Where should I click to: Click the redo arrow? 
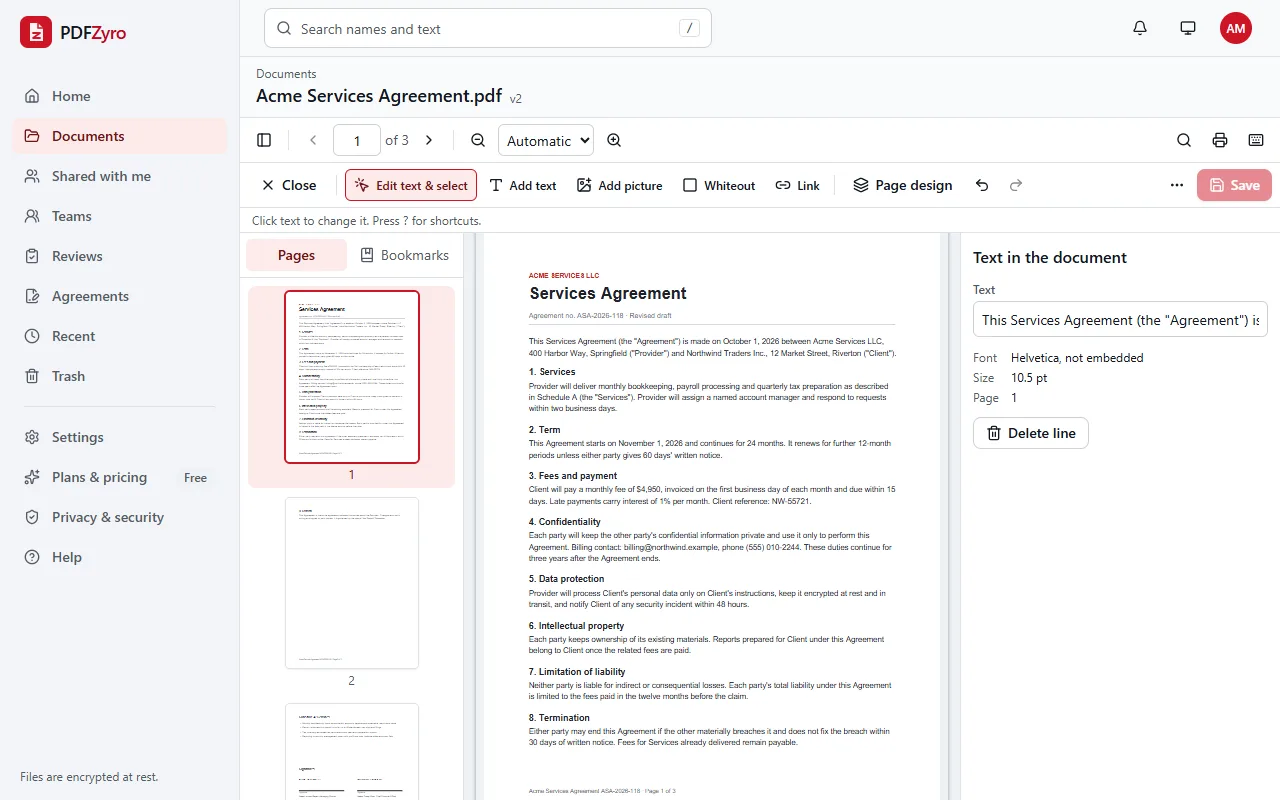(x=1016, y=185)
